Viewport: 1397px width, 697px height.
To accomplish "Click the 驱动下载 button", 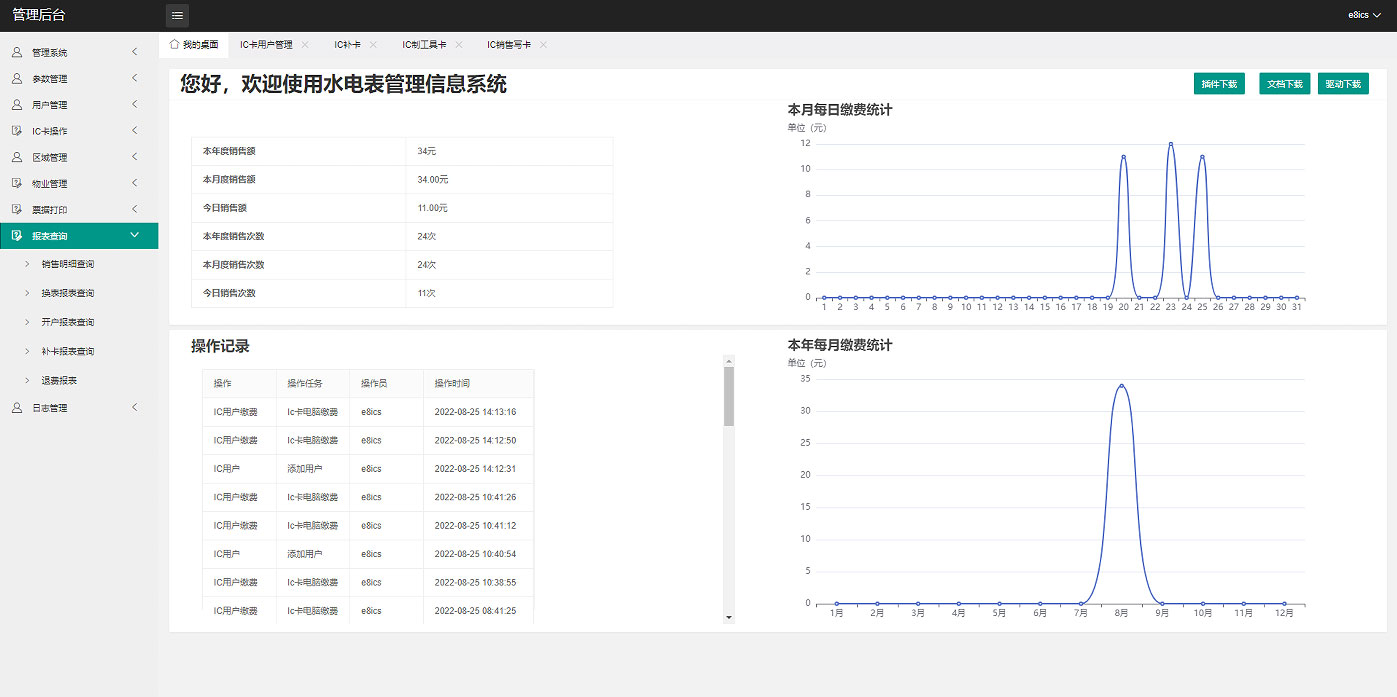I will (1343, 84).
